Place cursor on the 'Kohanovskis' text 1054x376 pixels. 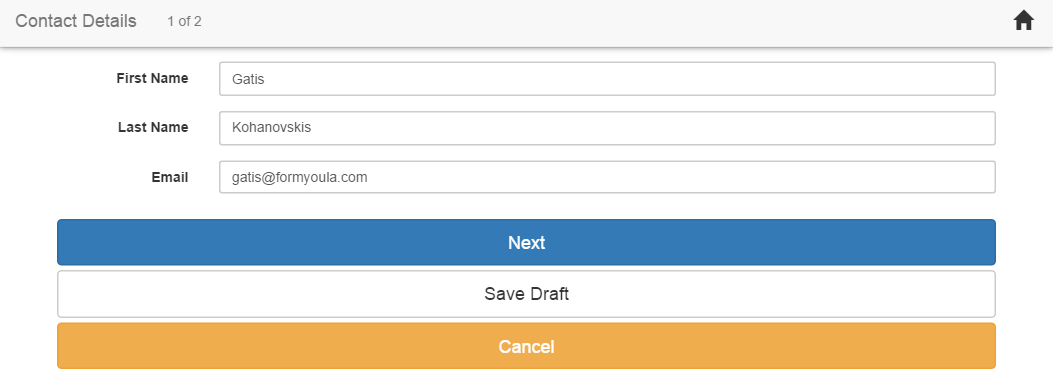pos(272,127)
